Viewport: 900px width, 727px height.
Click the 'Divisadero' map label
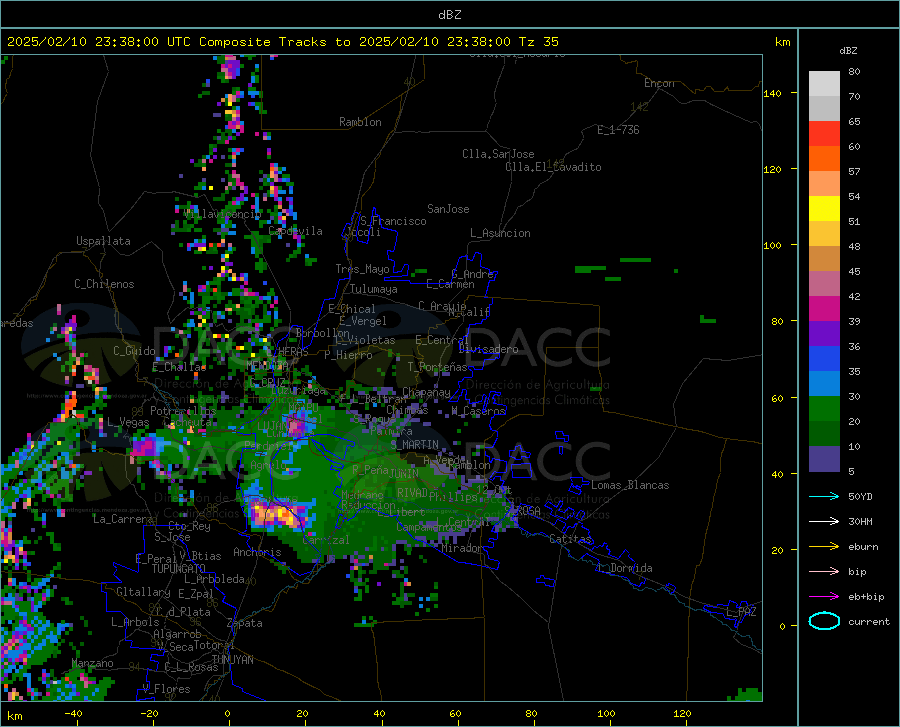coord(488,349)
